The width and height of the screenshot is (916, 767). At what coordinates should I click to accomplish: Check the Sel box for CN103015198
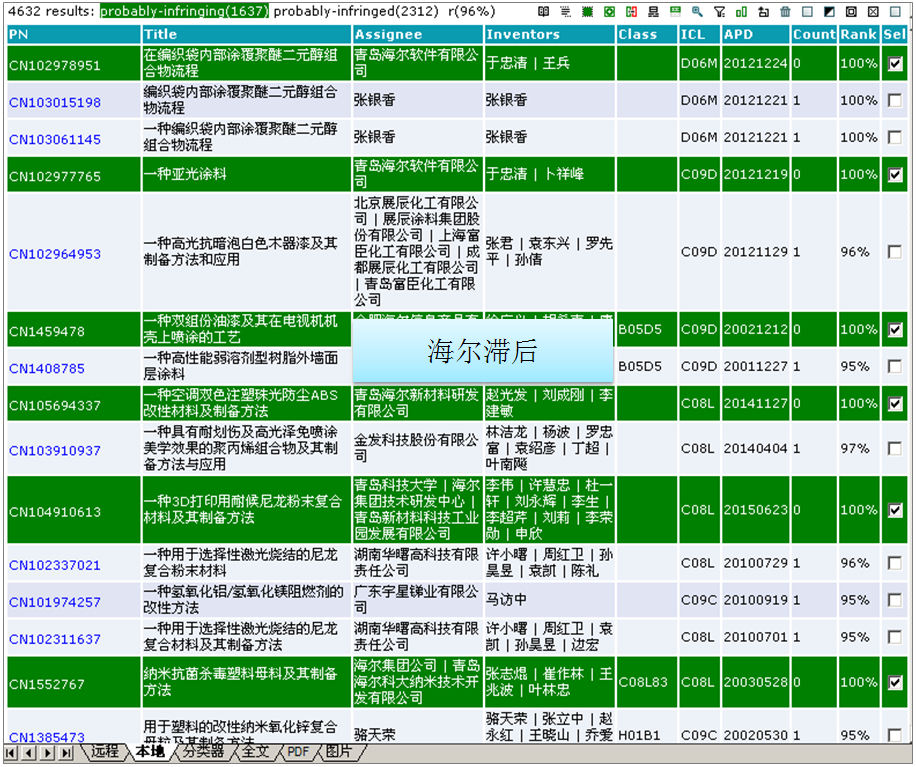point(895,100)
